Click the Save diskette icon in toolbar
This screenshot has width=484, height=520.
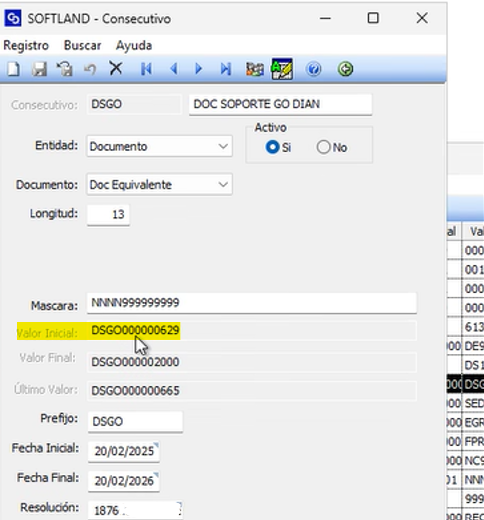39,69
